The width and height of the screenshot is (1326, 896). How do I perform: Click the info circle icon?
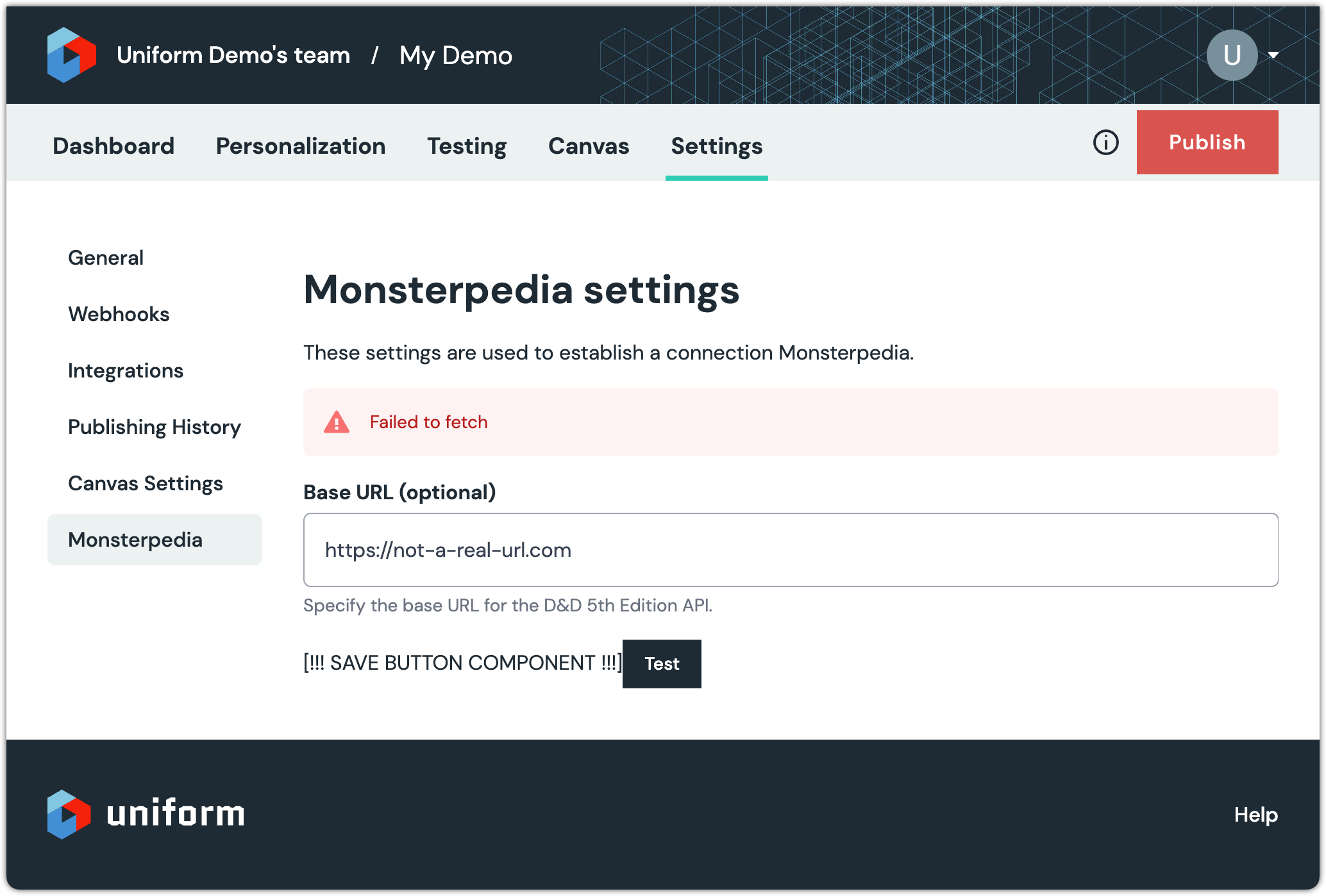tap(1105, 142)
